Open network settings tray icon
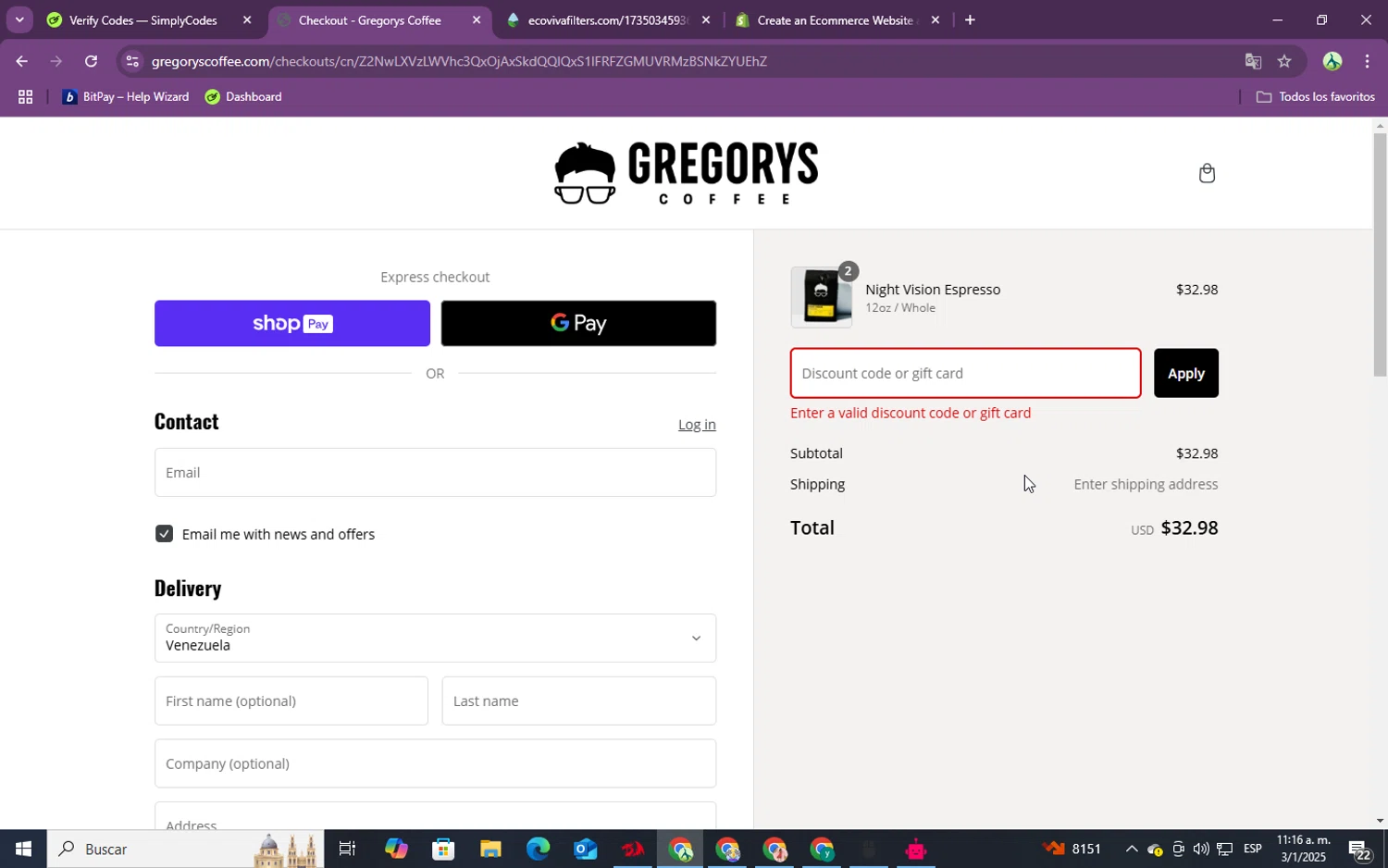This screenshot has width=1388, height=868. pos(1224,849)
